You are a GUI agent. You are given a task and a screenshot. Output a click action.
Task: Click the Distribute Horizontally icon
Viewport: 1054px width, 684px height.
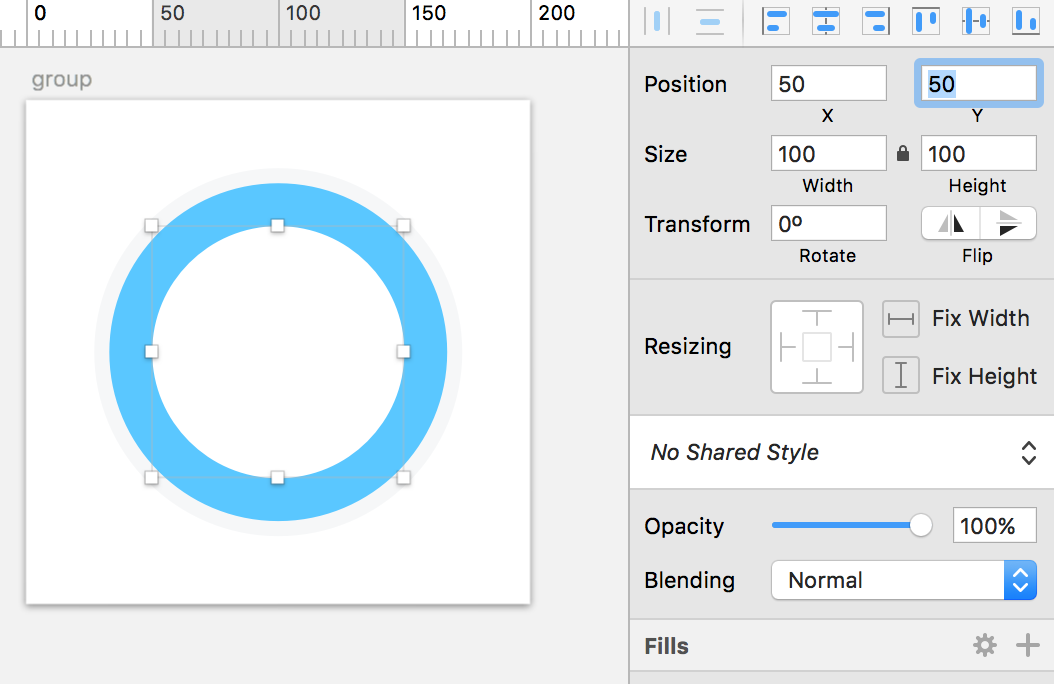(657, 21)
